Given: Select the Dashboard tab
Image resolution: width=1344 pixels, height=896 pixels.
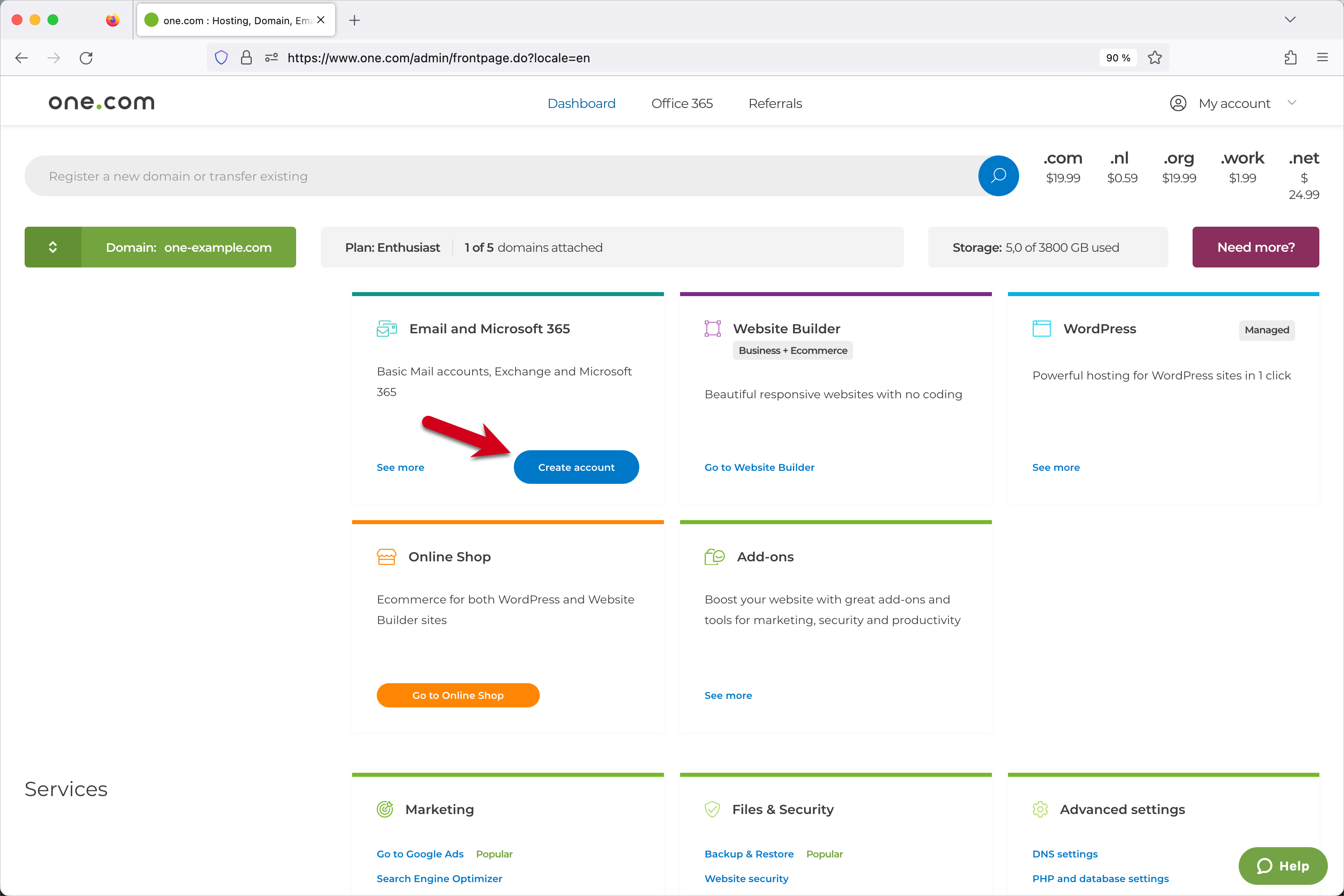Looking at the screenshot, I should [x=582, y=103].
